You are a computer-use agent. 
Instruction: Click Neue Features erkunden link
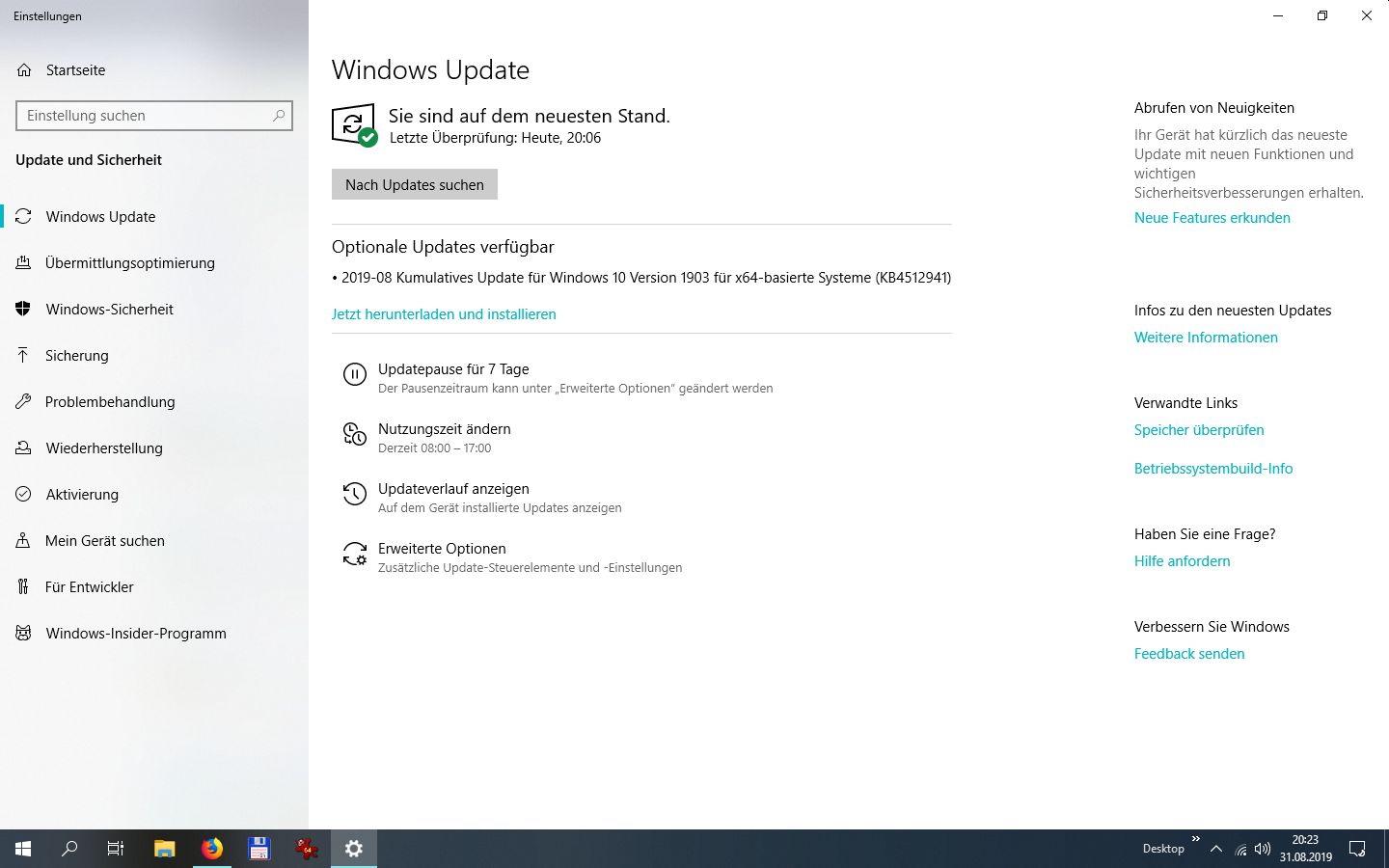[x=1212, y=218]
